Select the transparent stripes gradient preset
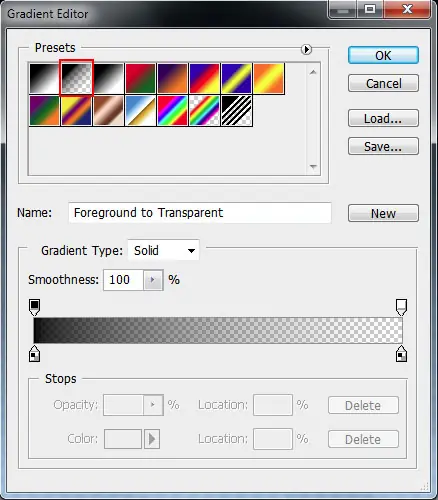The height and width of the screenshot is (500, 438). point(236,110)
